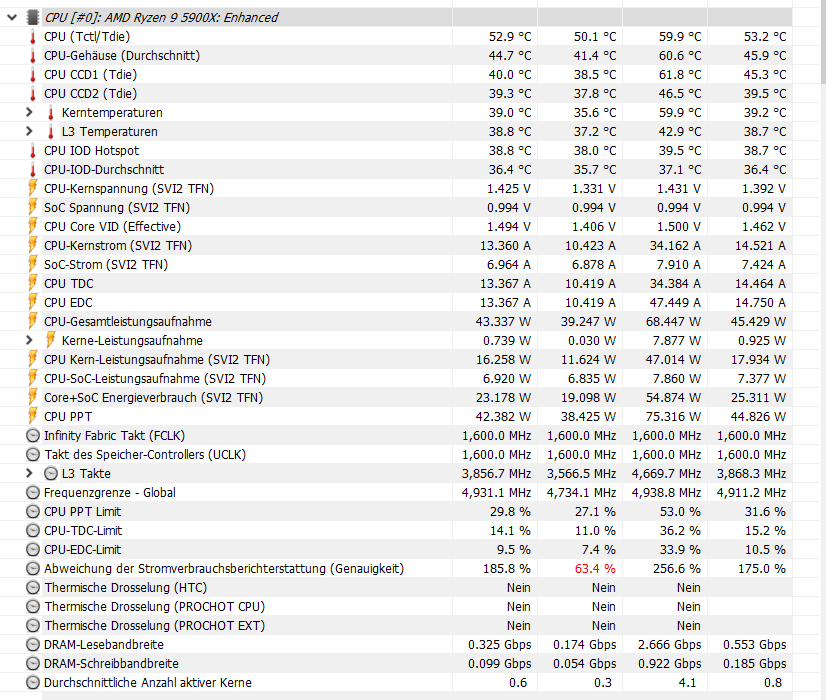Click the 47.449 A maximum CPU EDC value
826x700 pixels.
(x=675, y=302)
